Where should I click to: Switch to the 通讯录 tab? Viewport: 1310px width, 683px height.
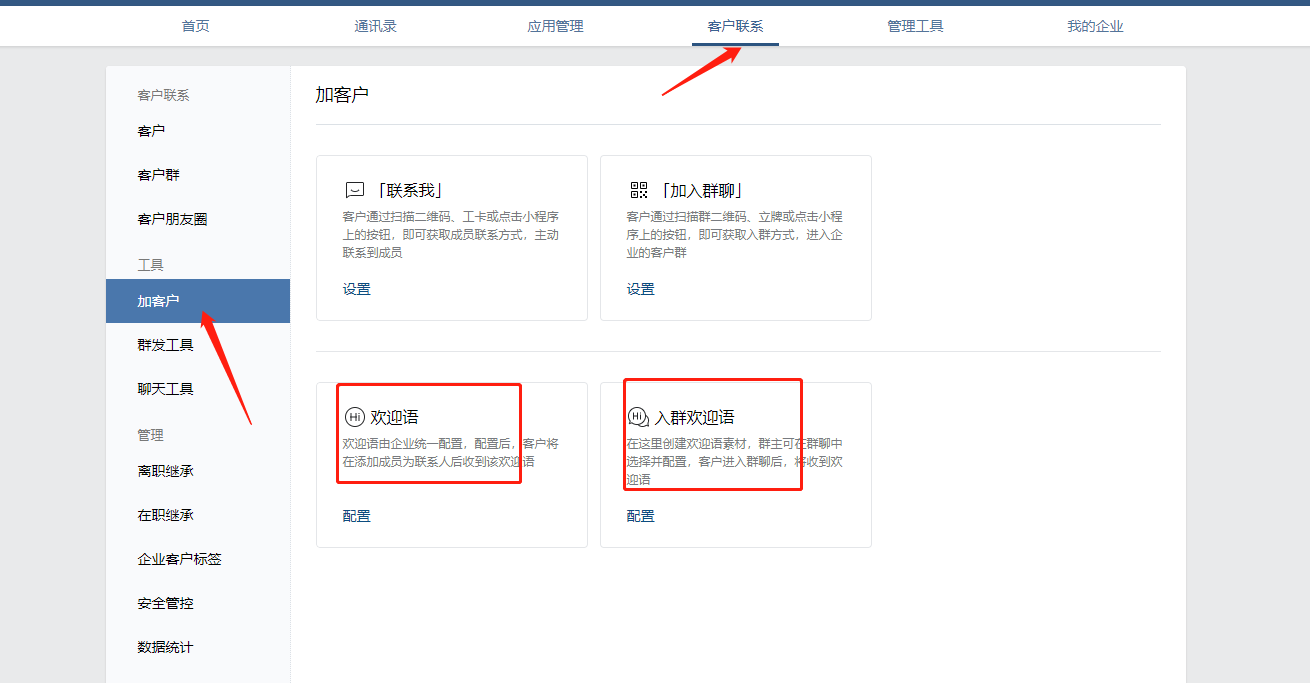click(375, 26)
